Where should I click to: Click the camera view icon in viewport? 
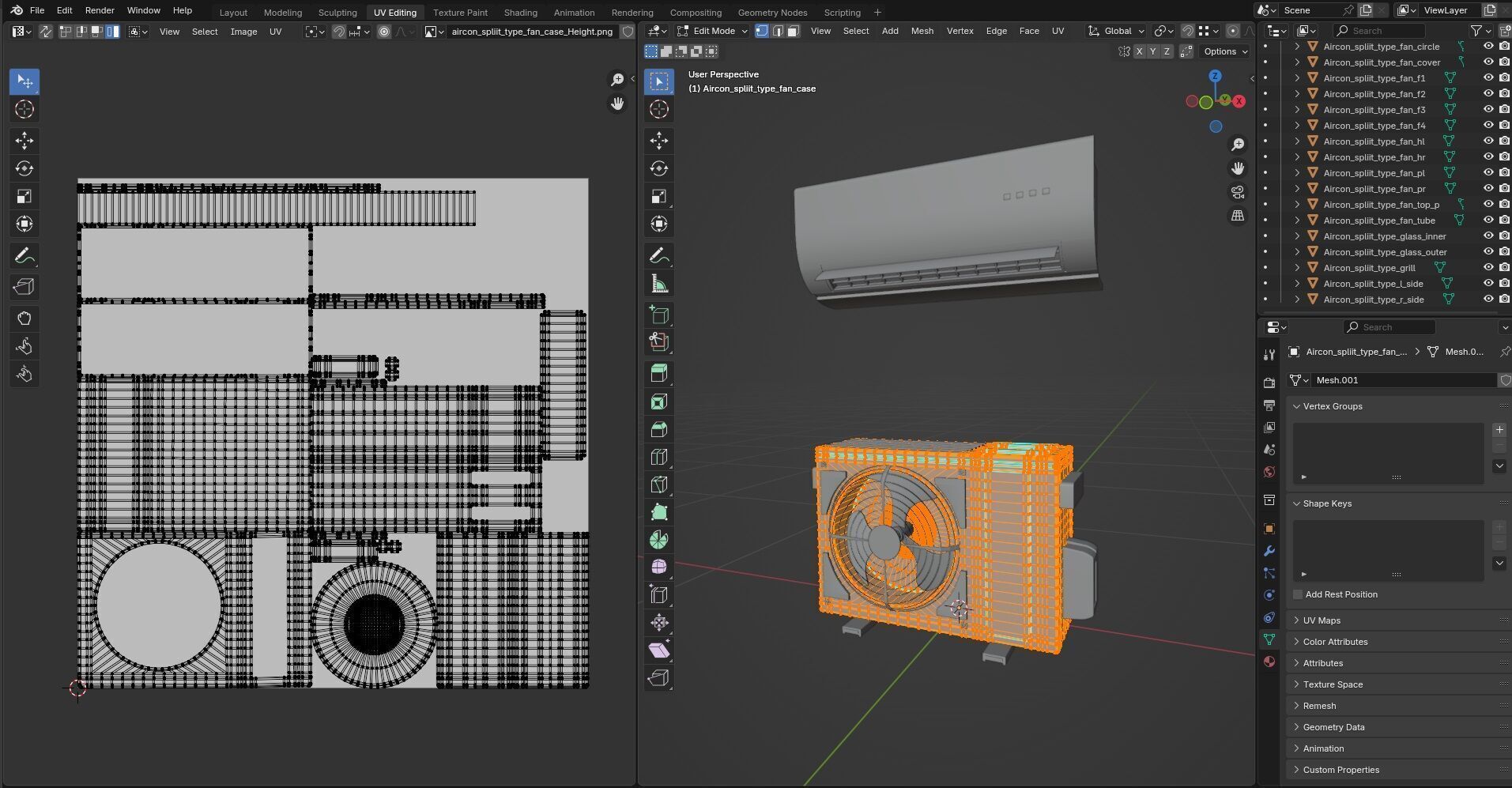click(1238, 192)
